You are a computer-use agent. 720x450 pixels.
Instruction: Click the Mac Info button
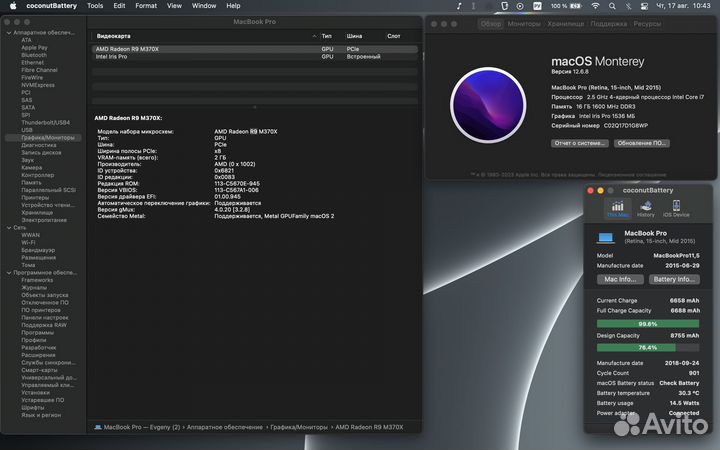click(620, 279)
